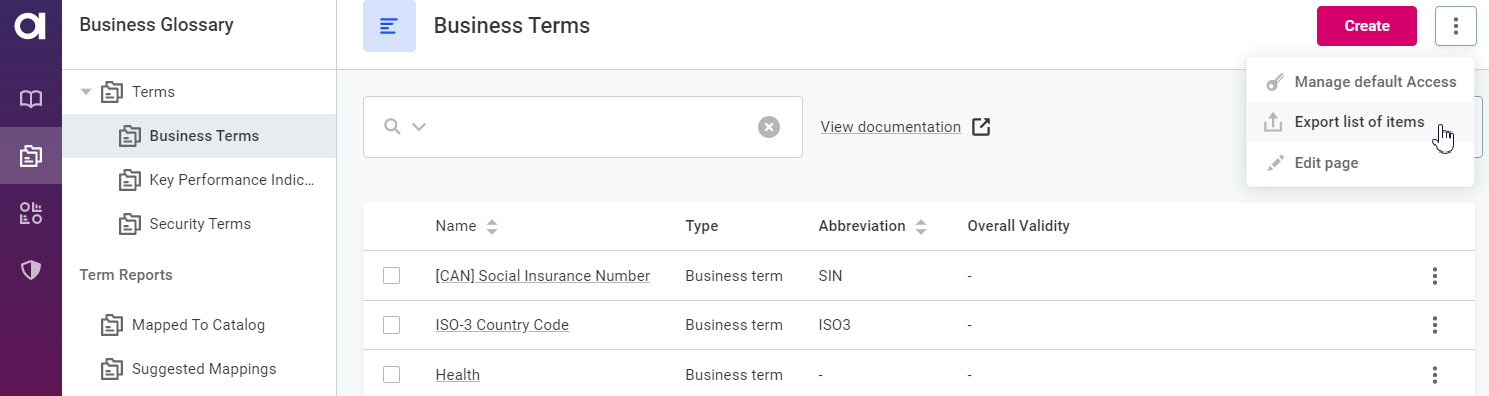Open row options for ISO-3 Country Code
The image size is (1489, 396).
point(1435,325)
